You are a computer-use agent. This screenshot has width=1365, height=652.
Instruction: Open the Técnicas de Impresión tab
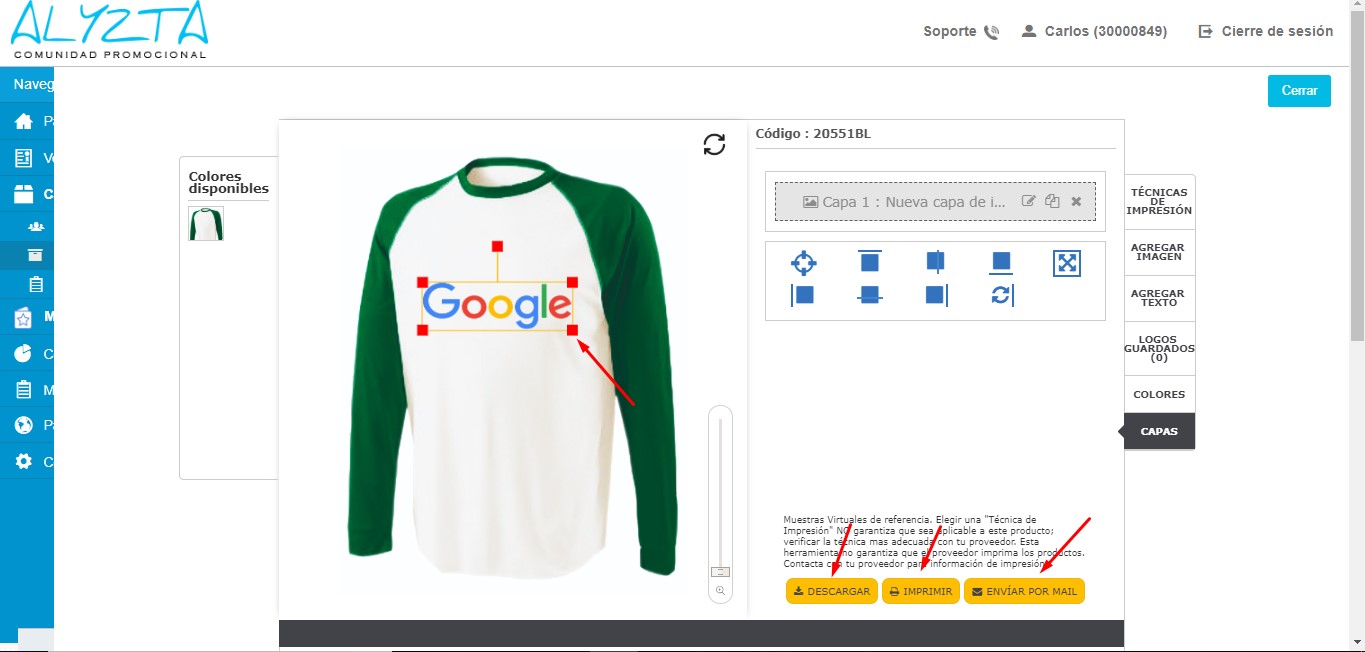(x=1159, y=202)
